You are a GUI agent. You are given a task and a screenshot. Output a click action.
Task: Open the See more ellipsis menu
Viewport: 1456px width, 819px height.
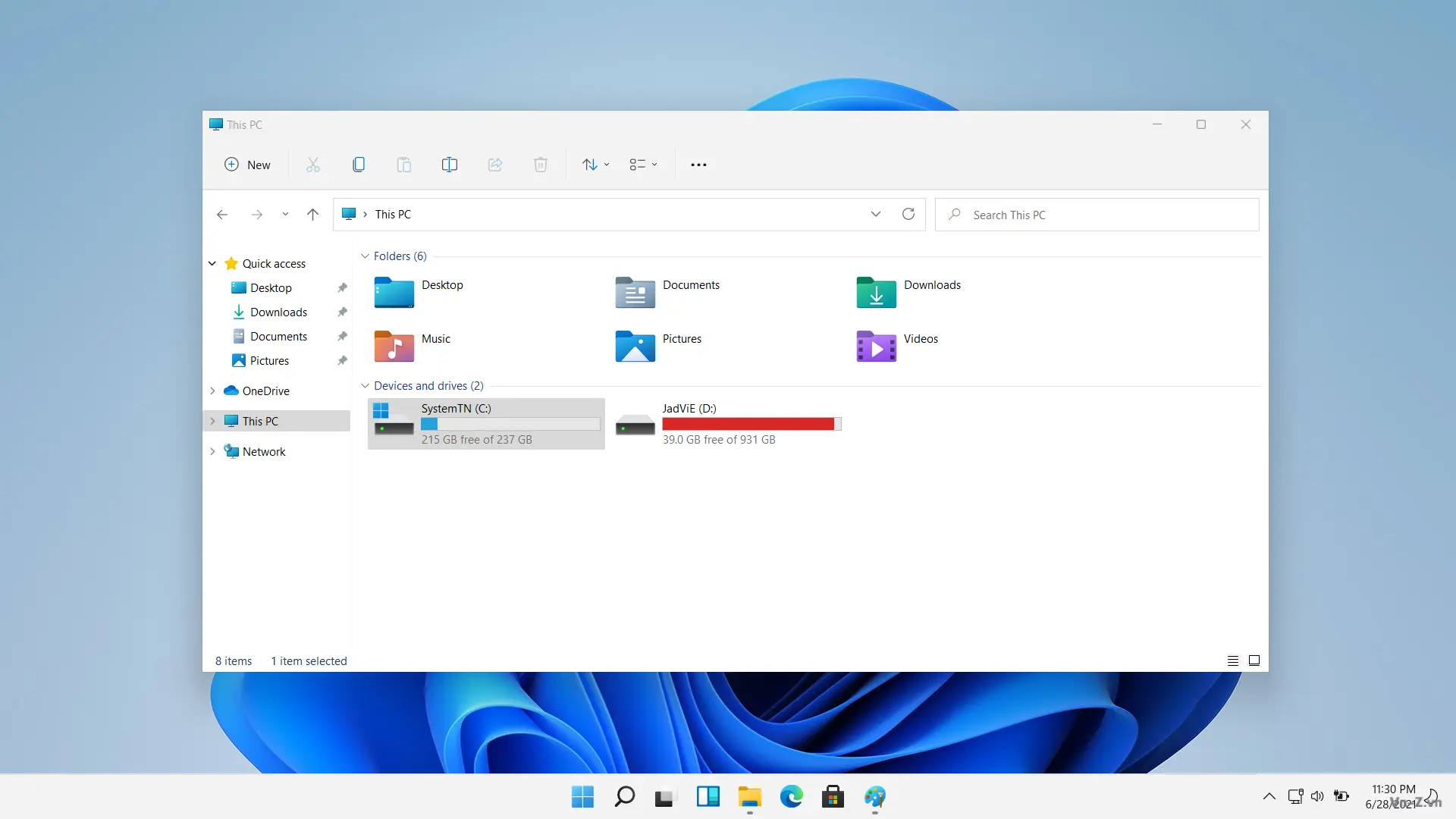pos(698,165)
